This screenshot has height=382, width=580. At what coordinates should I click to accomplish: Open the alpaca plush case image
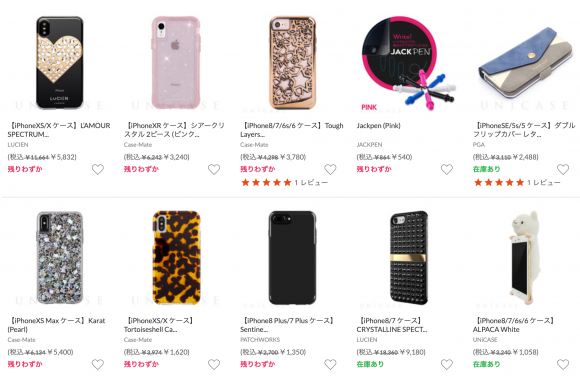[525, 258]
